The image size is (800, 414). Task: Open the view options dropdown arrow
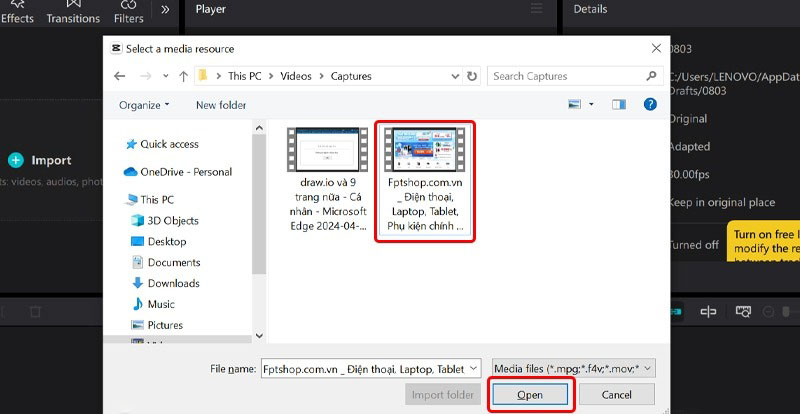point(591,104)
